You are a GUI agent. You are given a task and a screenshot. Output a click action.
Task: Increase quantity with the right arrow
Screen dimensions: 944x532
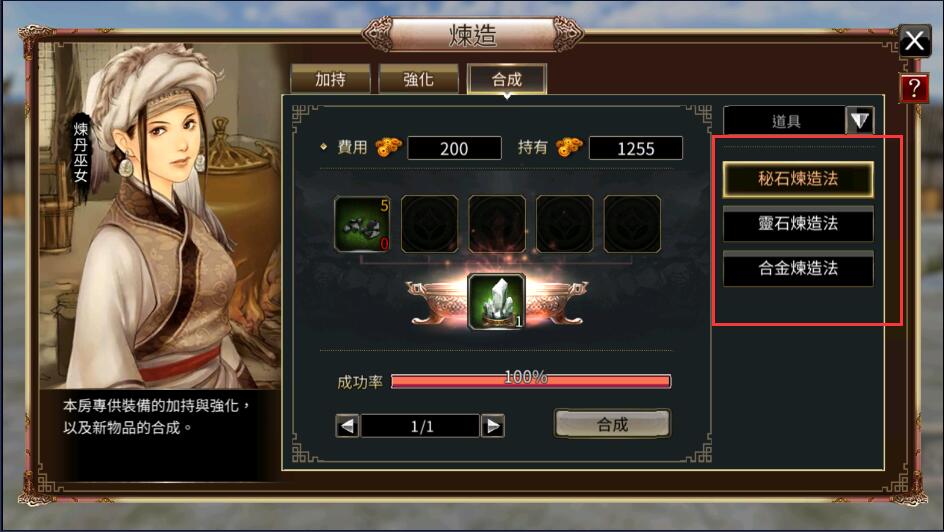coord(492,426)
